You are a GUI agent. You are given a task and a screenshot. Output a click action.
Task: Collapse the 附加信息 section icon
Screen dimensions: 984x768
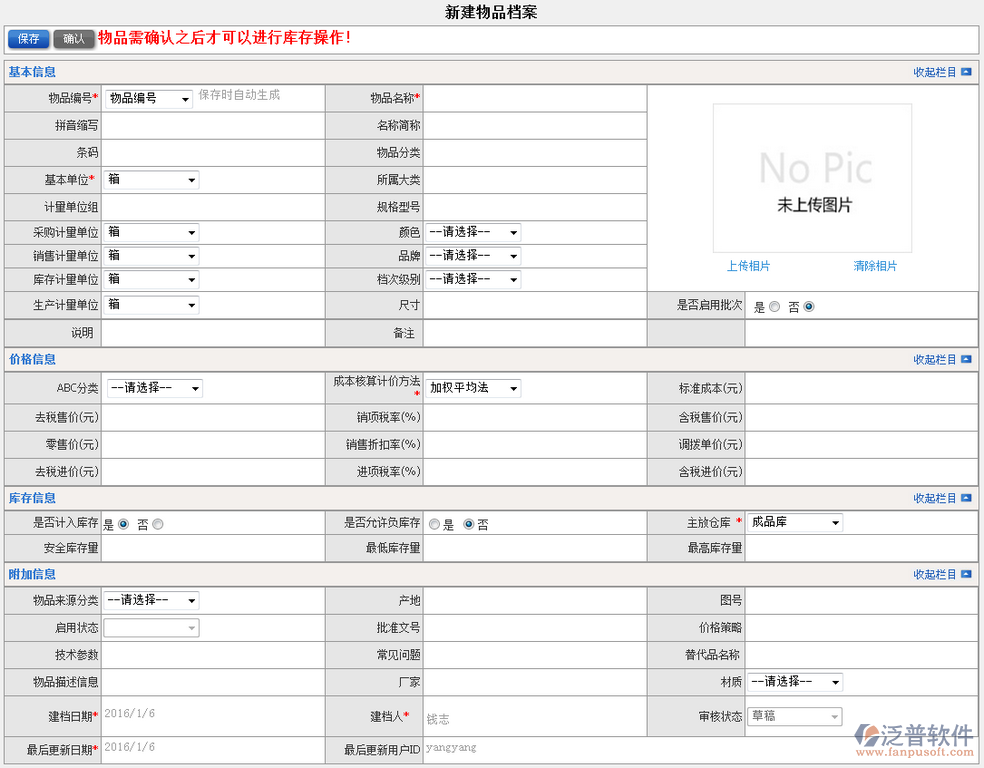(x=965, y=574)
